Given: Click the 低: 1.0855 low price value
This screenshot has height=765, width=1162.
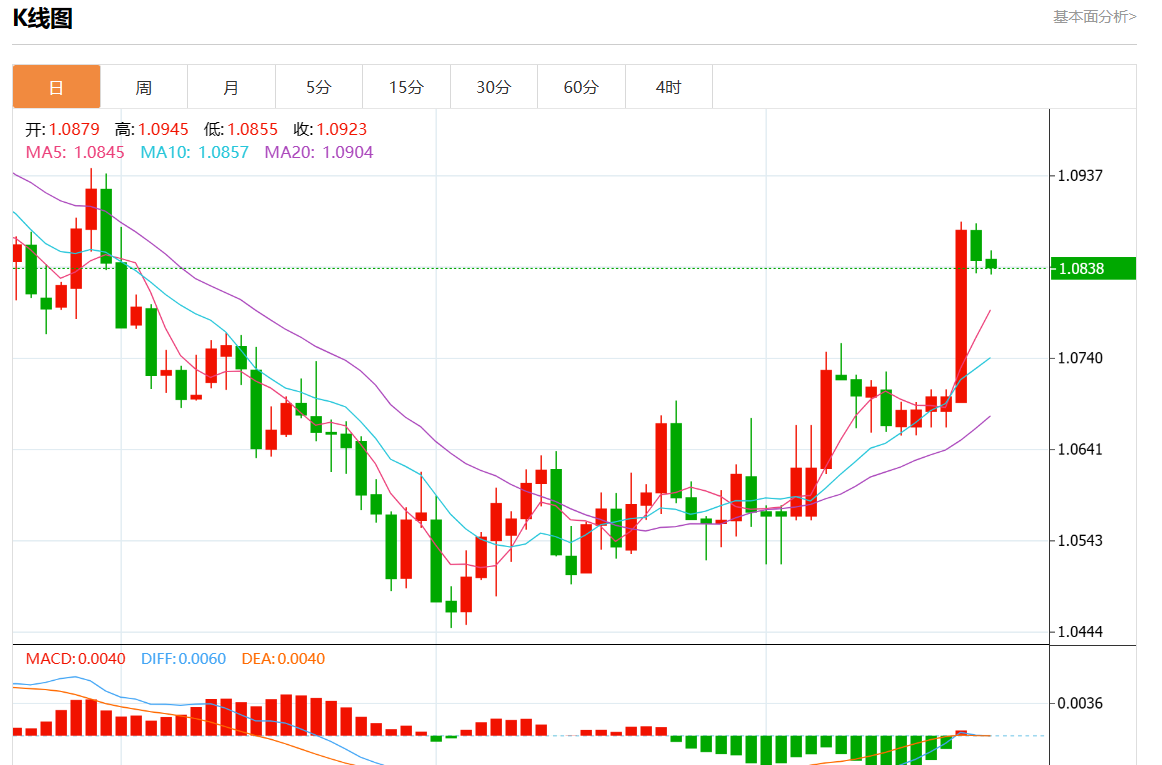Looking at the screenshot, I should (241, 129).
